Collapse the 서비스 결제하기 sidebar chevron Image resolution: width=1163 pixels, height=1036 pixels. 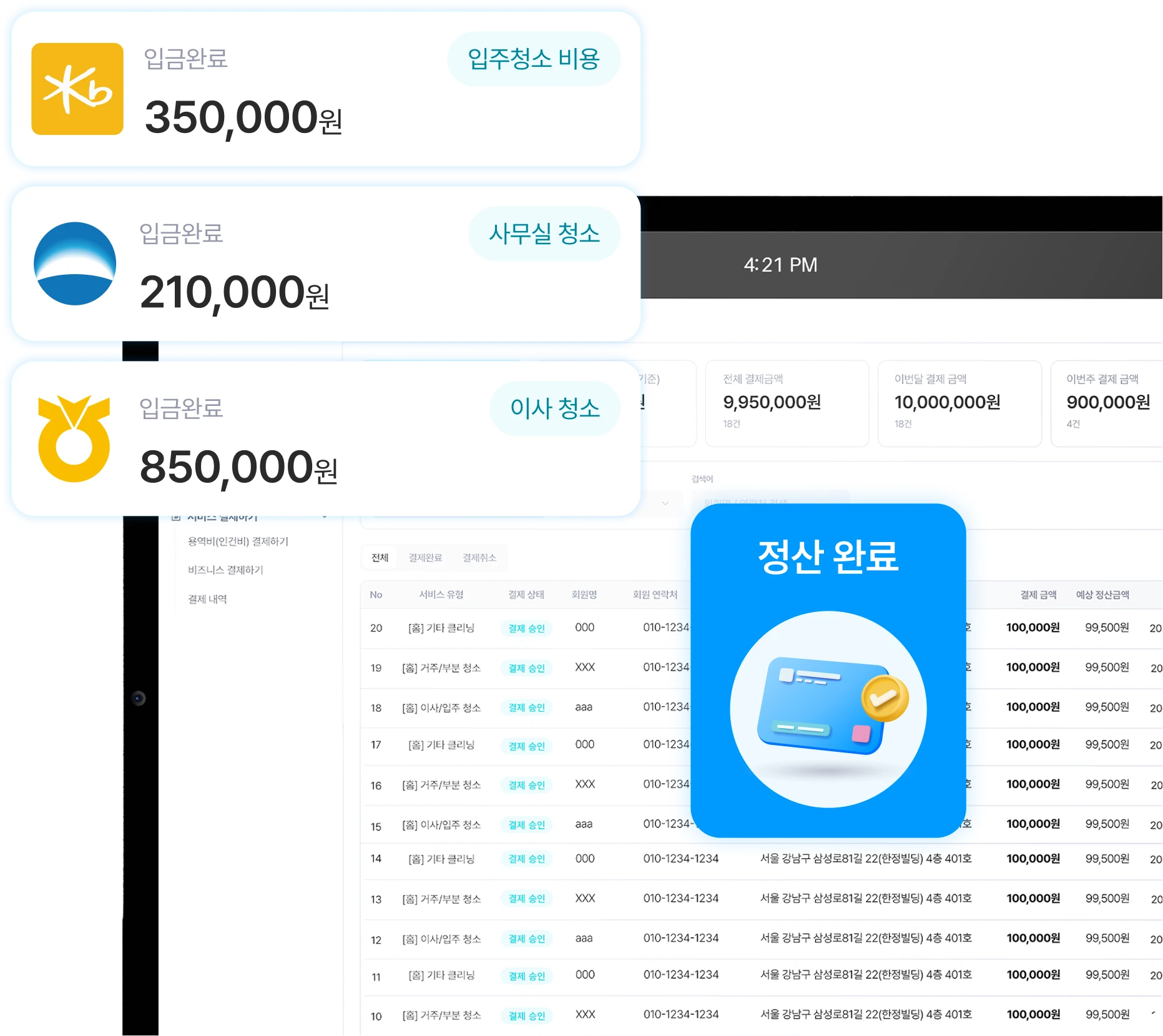point(325,516)
